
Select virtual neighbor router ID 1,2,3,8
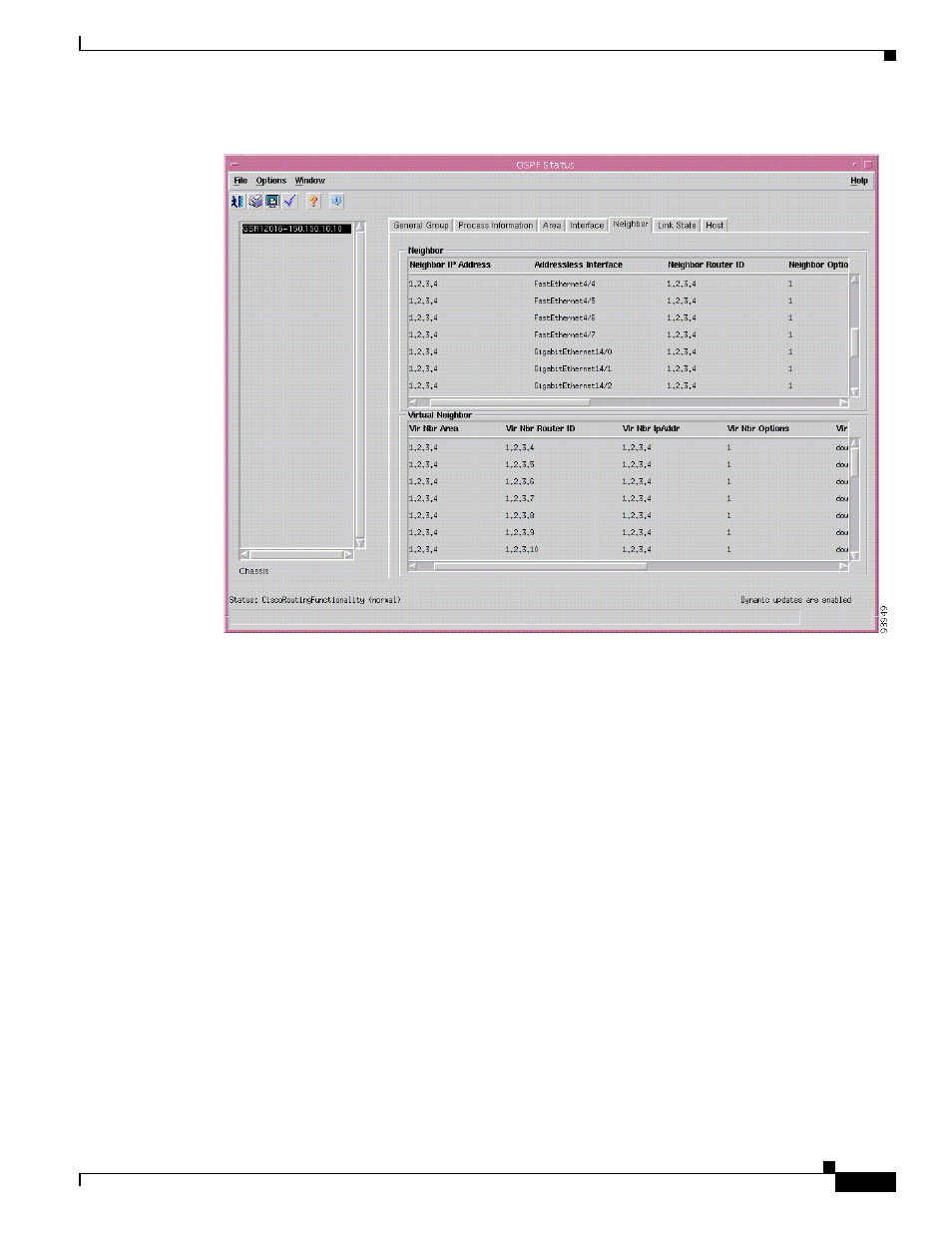(x=519, y=515)
